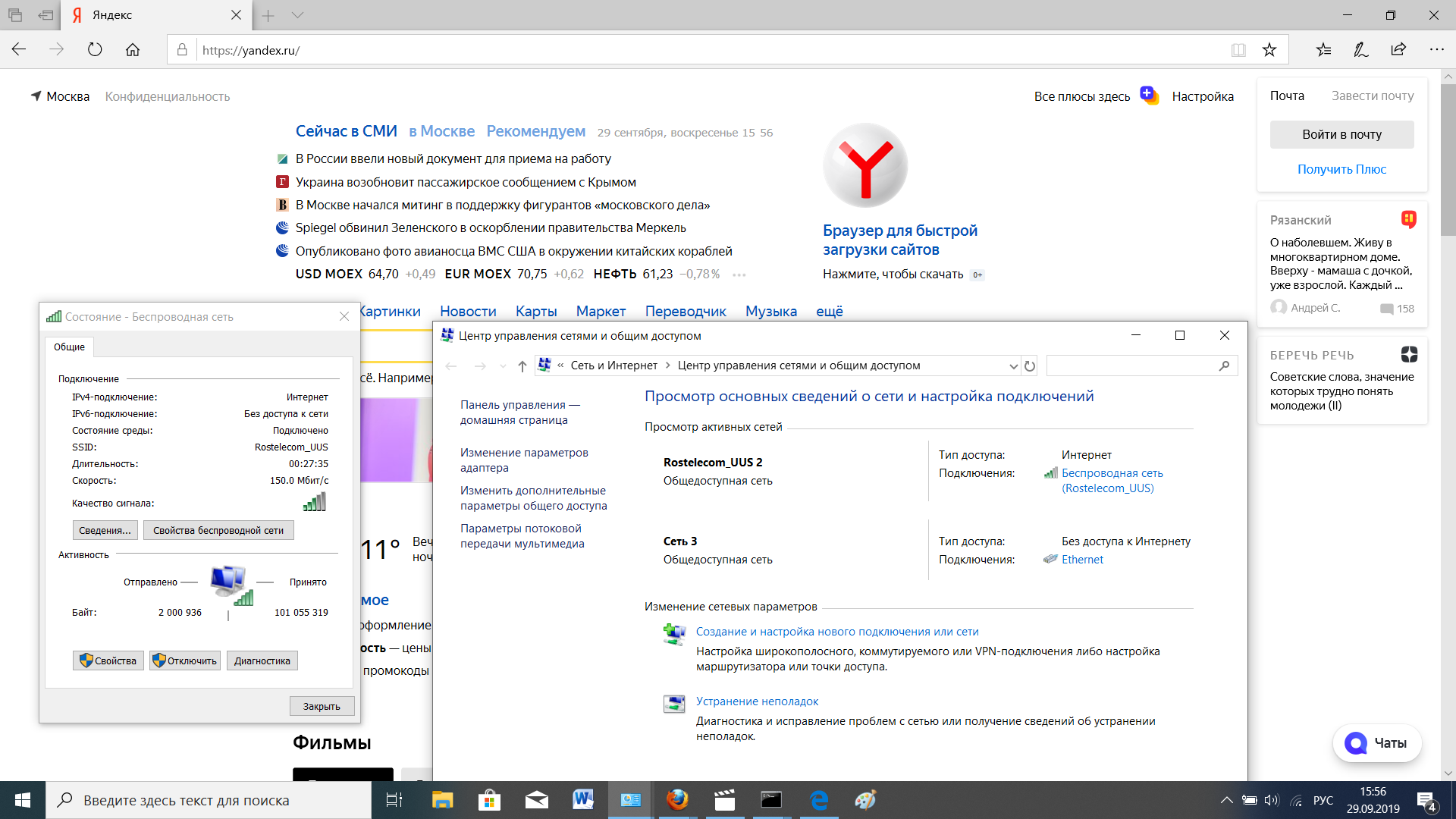Viewport: 1456px width, 819px height.
Task: Click the Windows taskbar search box
Action: point(209,800)
